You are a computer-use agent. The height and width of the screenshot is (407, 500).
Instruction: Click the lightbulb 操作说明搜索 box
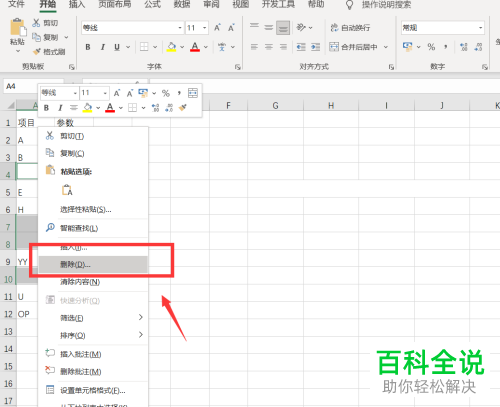tap(378, 5)
